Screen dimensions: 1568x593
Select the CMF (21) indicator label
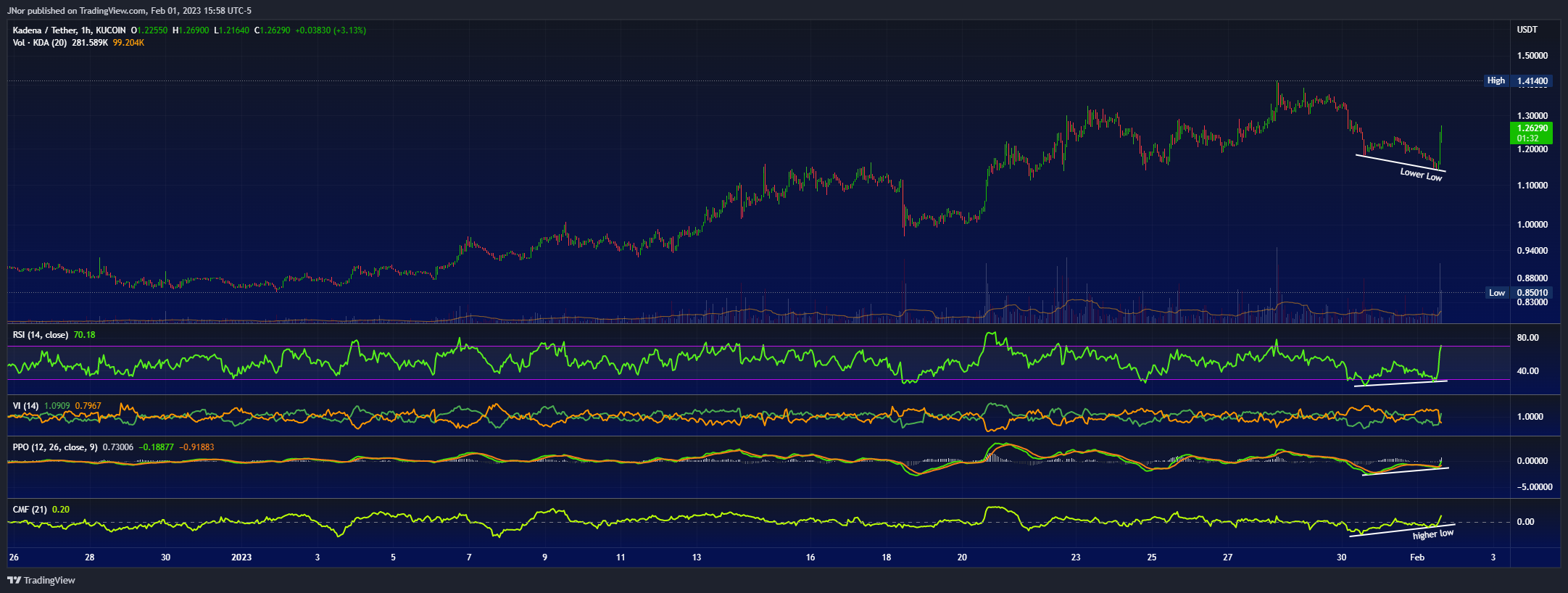click(30, 510)
